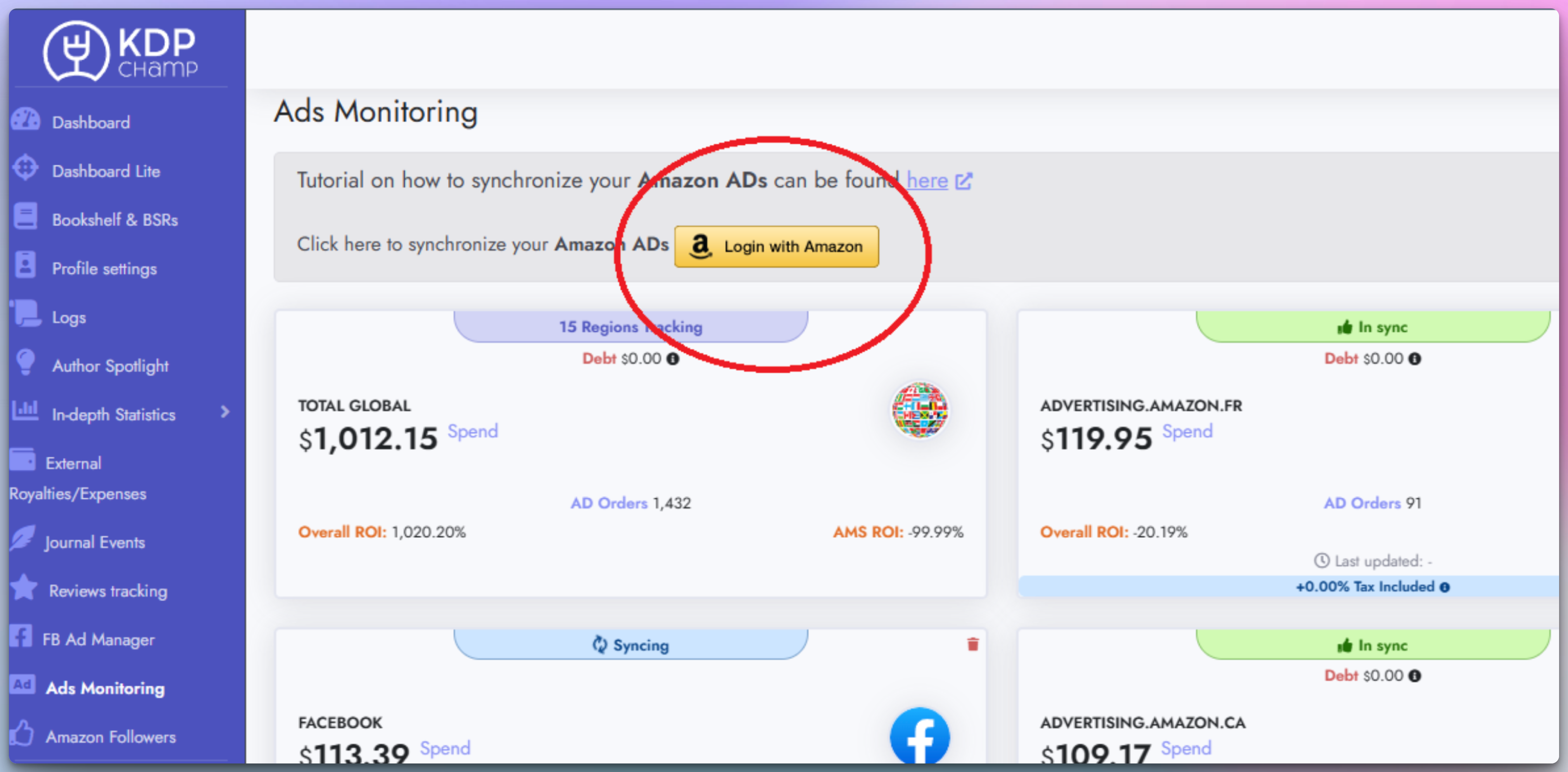1568x772 pixels.
Task: Click In sync badge on Amazon.FR card
Action: [1373, 327]
